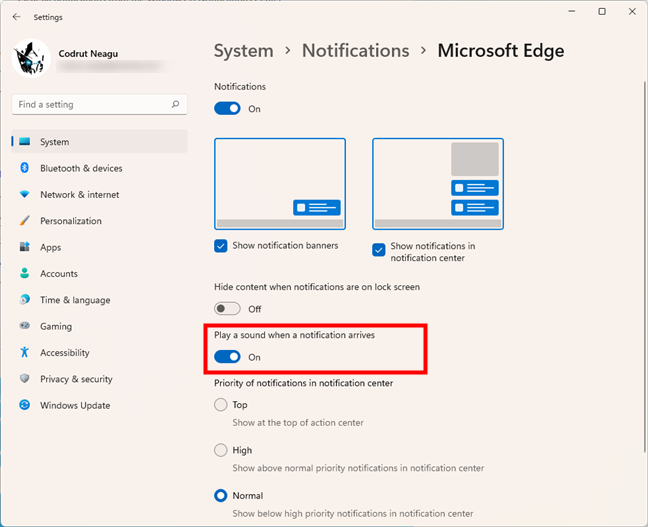
Task: Open Windows Update settings
Action: pos(99,405)
